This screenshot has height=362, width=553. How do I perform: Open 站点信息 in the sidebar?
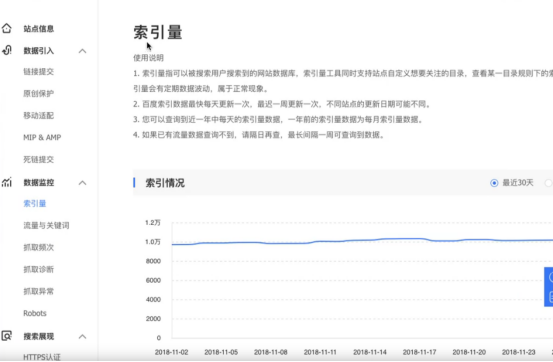pyautogui.click(x=38, y=29)
